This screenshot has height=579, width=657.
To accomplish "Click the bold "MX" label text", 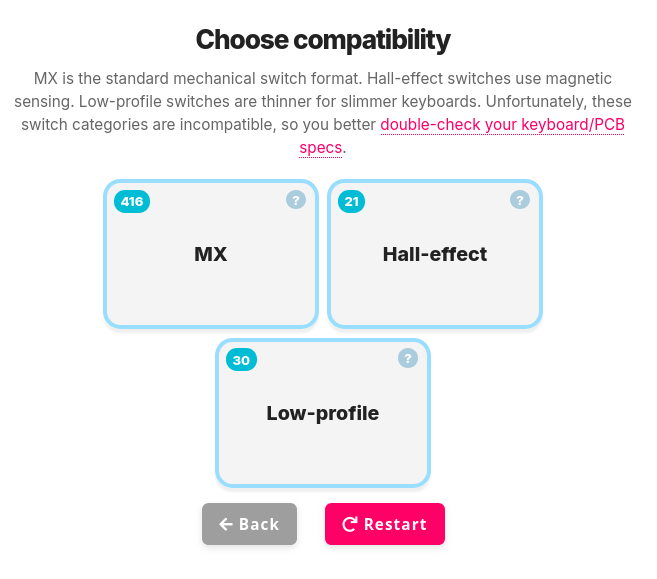I will tap(211, 254).
